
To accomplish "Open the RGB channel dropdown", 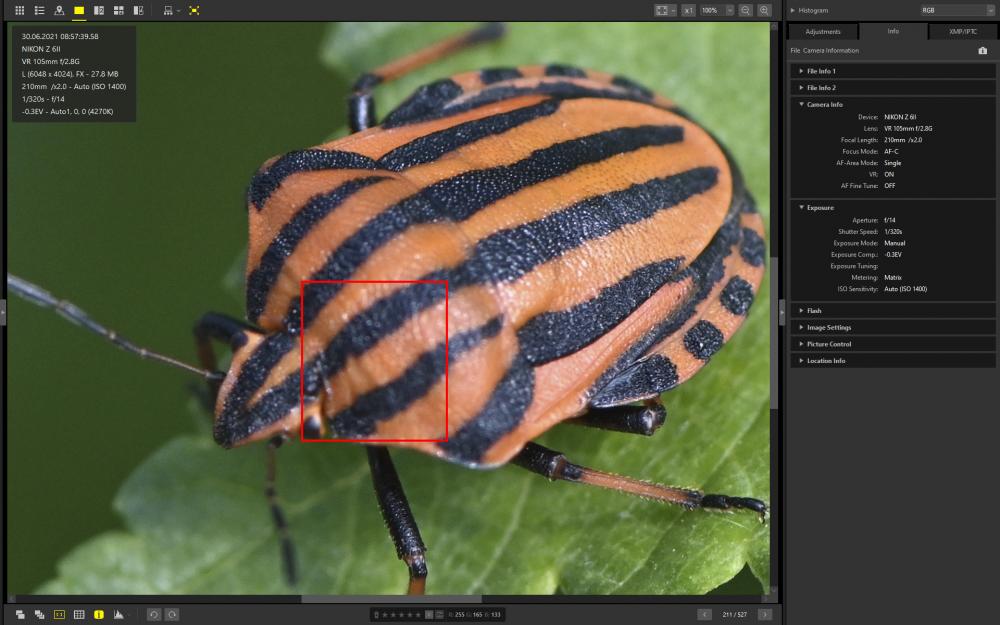I will tap(956, 10).
